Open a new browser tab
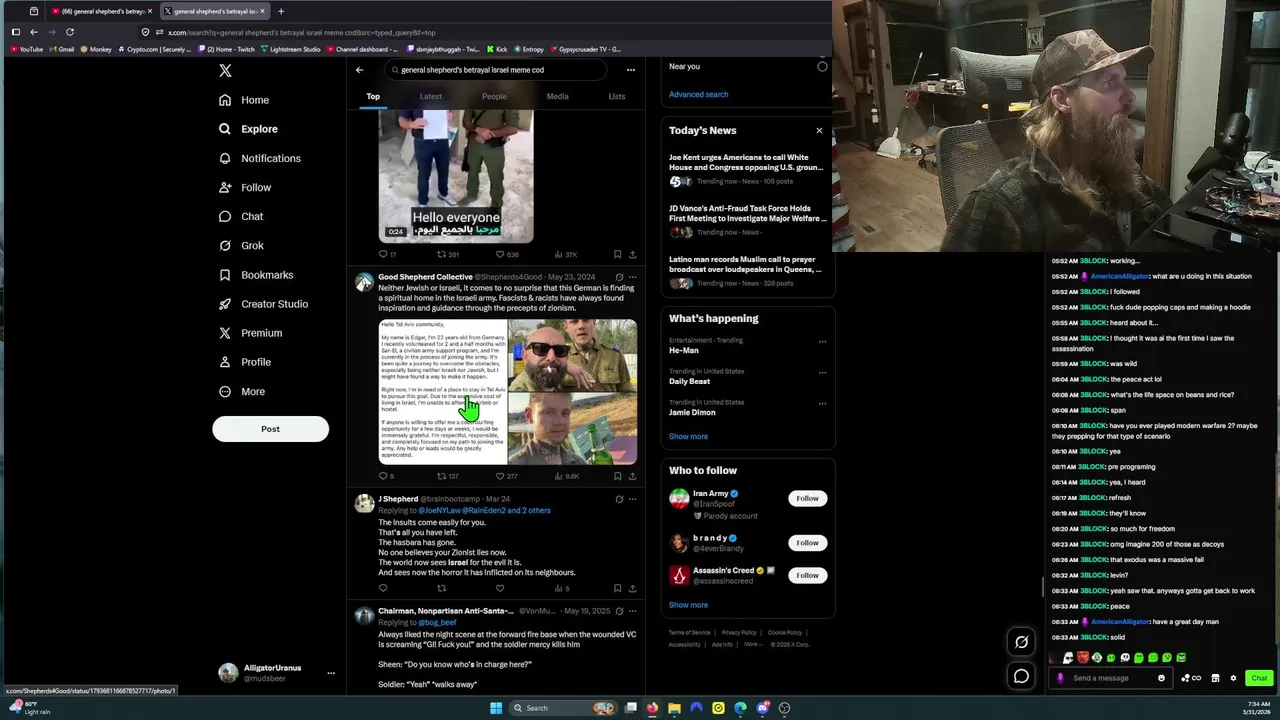The width and height of the screenshot is (1280, 720). (x=281, y=11)
